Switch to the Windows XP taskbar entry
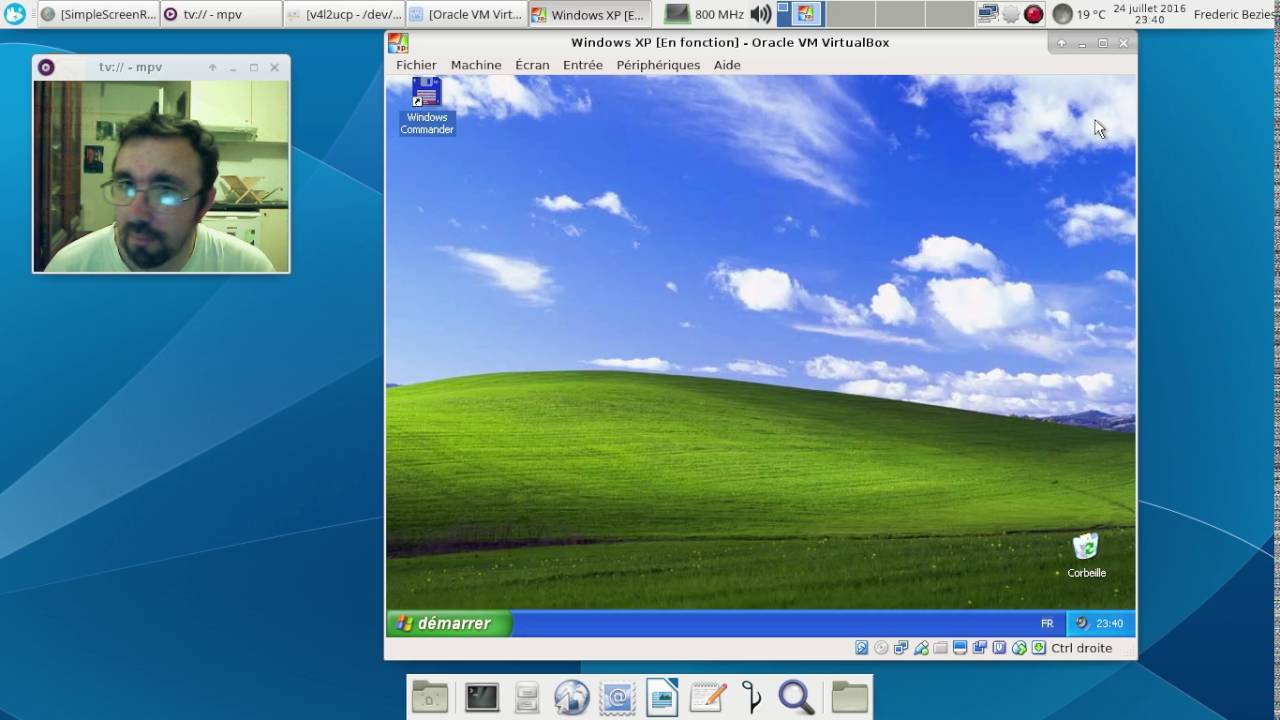The height and width of the screenshot is (720, 1280). (x=589, y=14)
